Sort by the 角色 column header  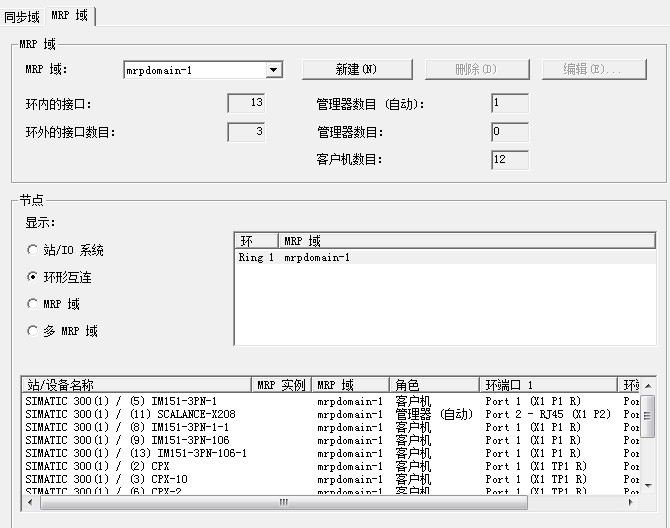tap(434, 385)
